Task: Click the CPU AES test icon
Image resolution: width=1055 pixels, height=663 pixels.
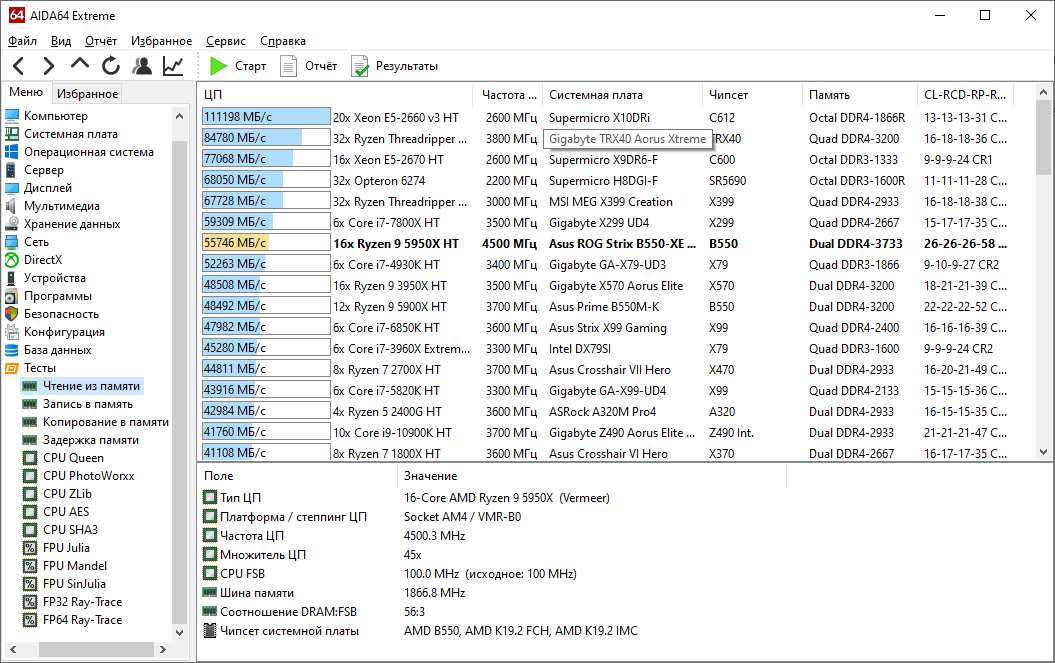Action: [30, 512]
